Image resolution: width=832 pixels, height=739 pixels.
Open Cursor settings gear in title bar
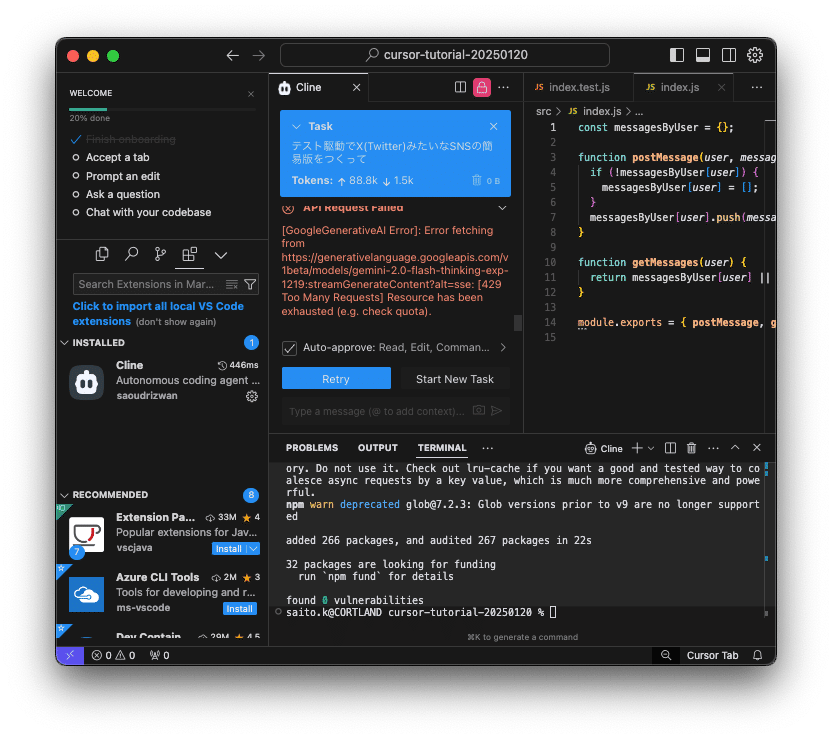(x=755, y=55)
